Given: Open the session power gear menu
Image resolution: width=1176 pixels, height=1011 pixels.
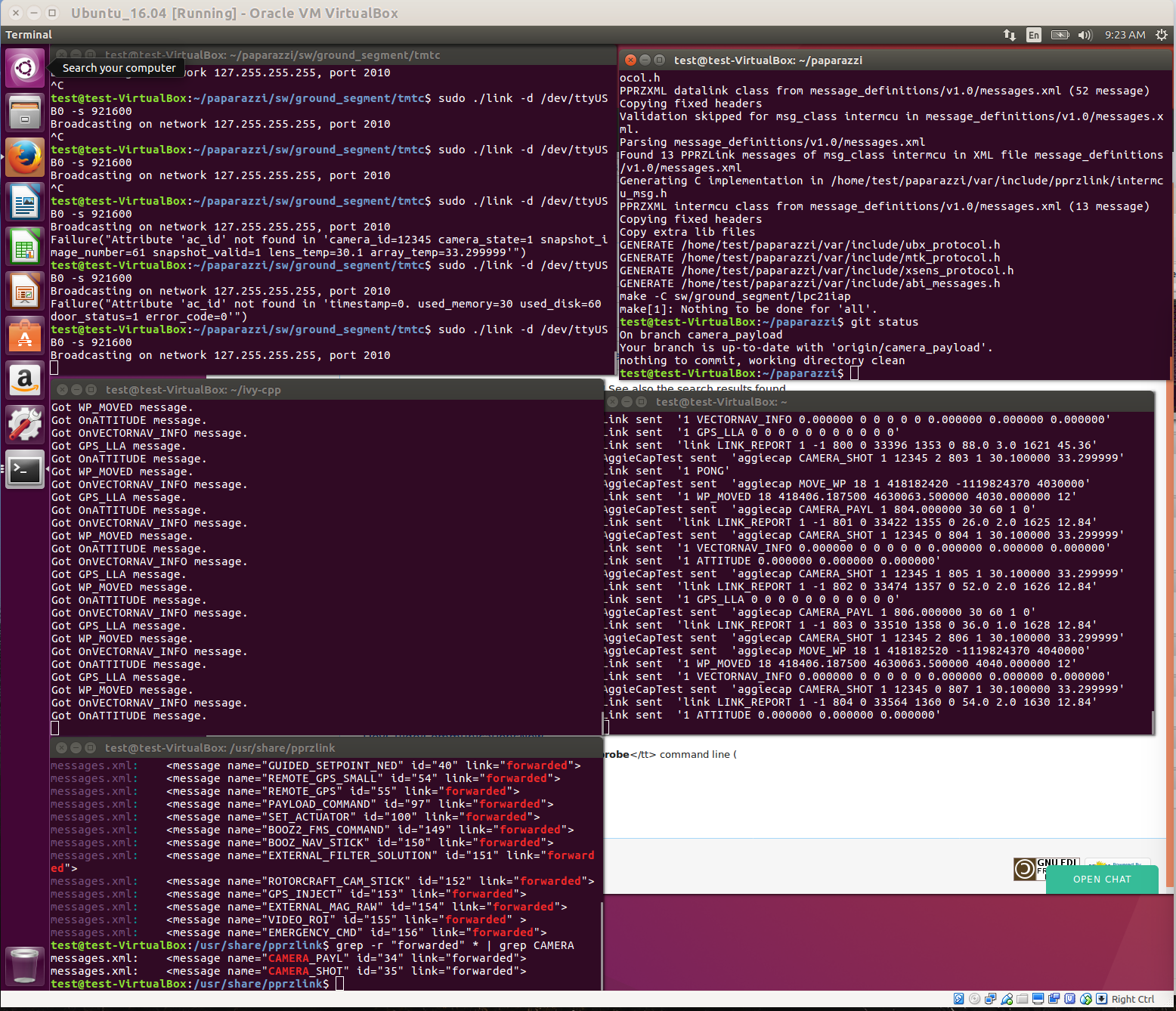Looking at the screenshot, I should point(1162,35).
